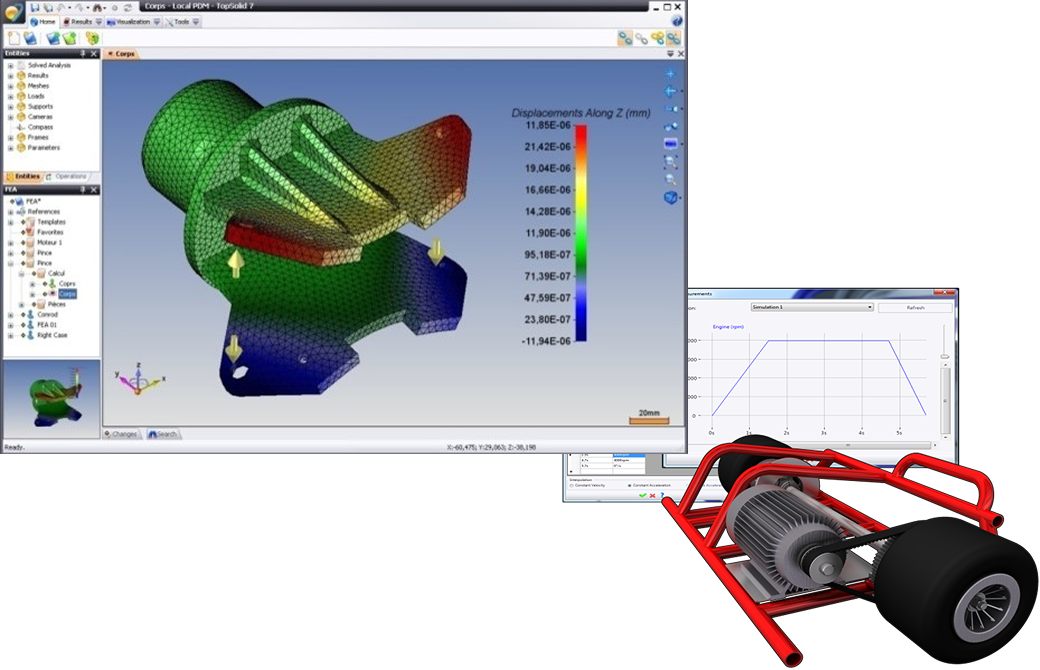Click the left arrow navigation icon in viewport

[671, 91]
